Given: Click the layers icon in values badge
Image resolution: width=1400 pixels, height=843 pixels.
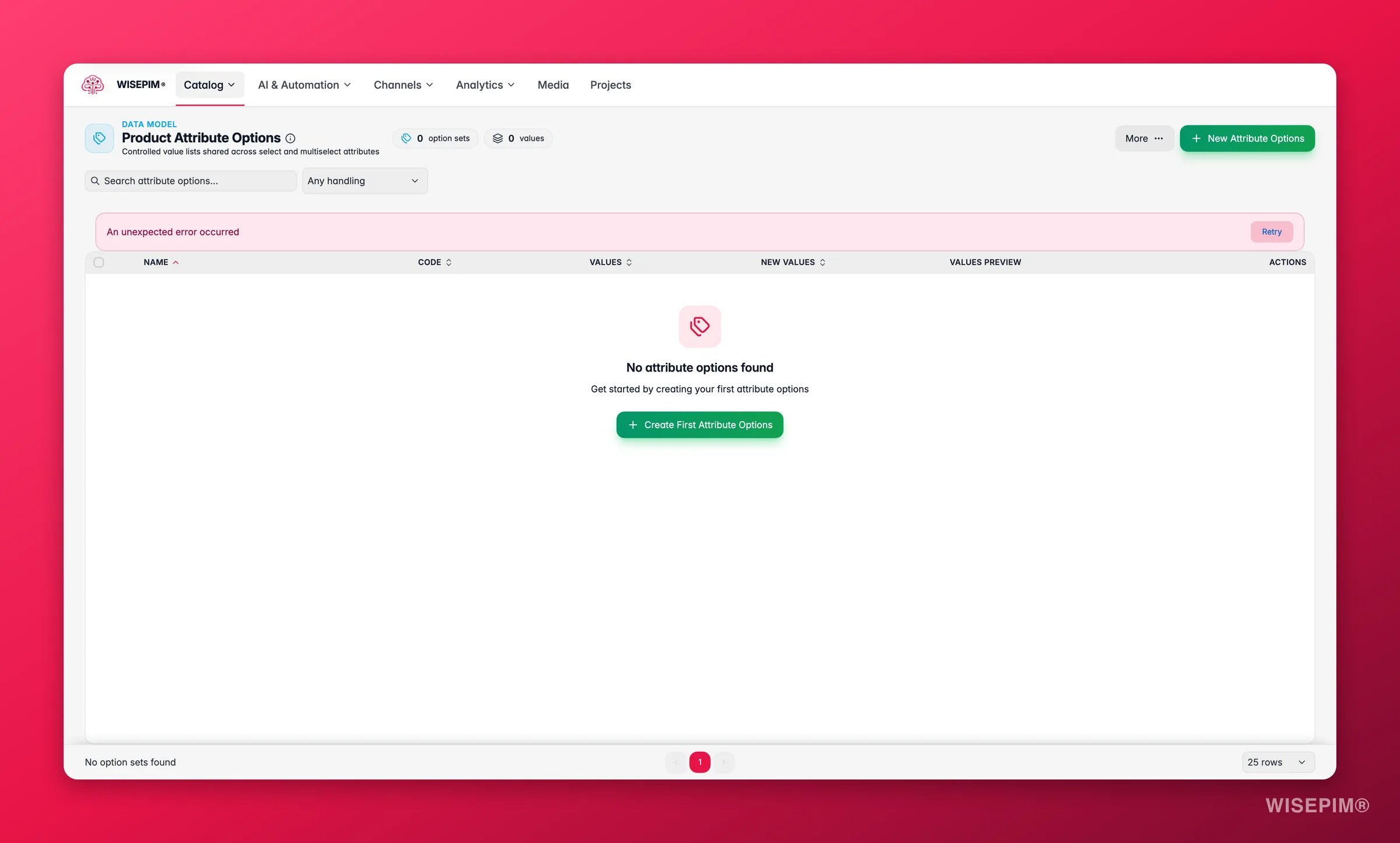Looking at the screenshot, I should pos(498,138).
